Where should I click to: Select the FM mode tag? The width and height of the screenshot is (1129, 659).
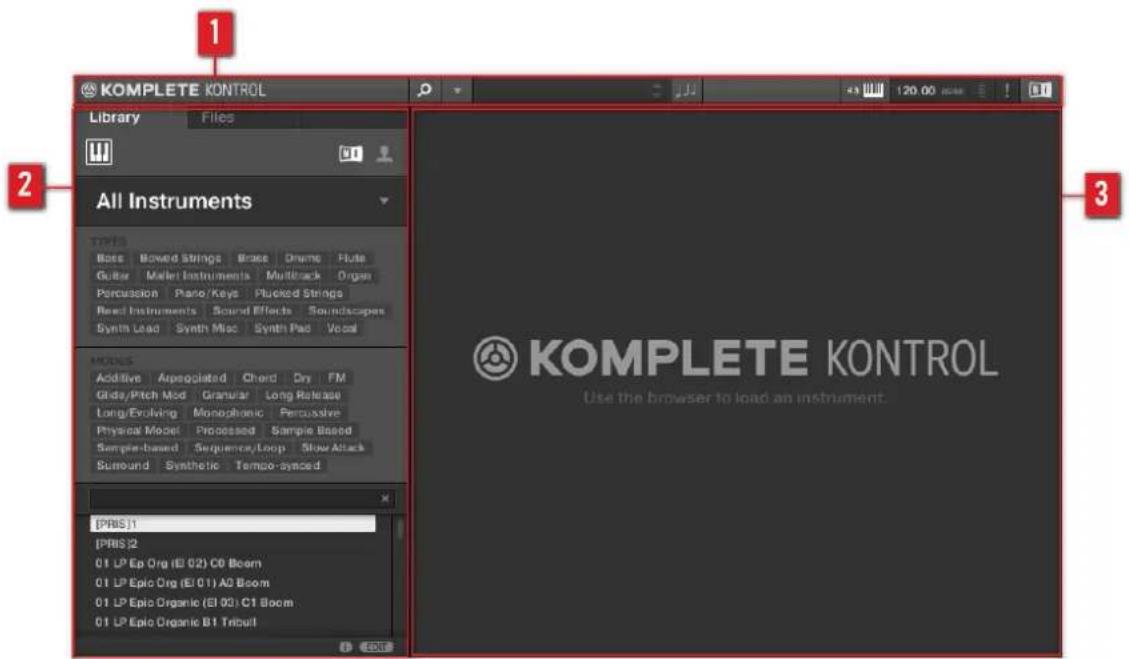coord(337,377)
